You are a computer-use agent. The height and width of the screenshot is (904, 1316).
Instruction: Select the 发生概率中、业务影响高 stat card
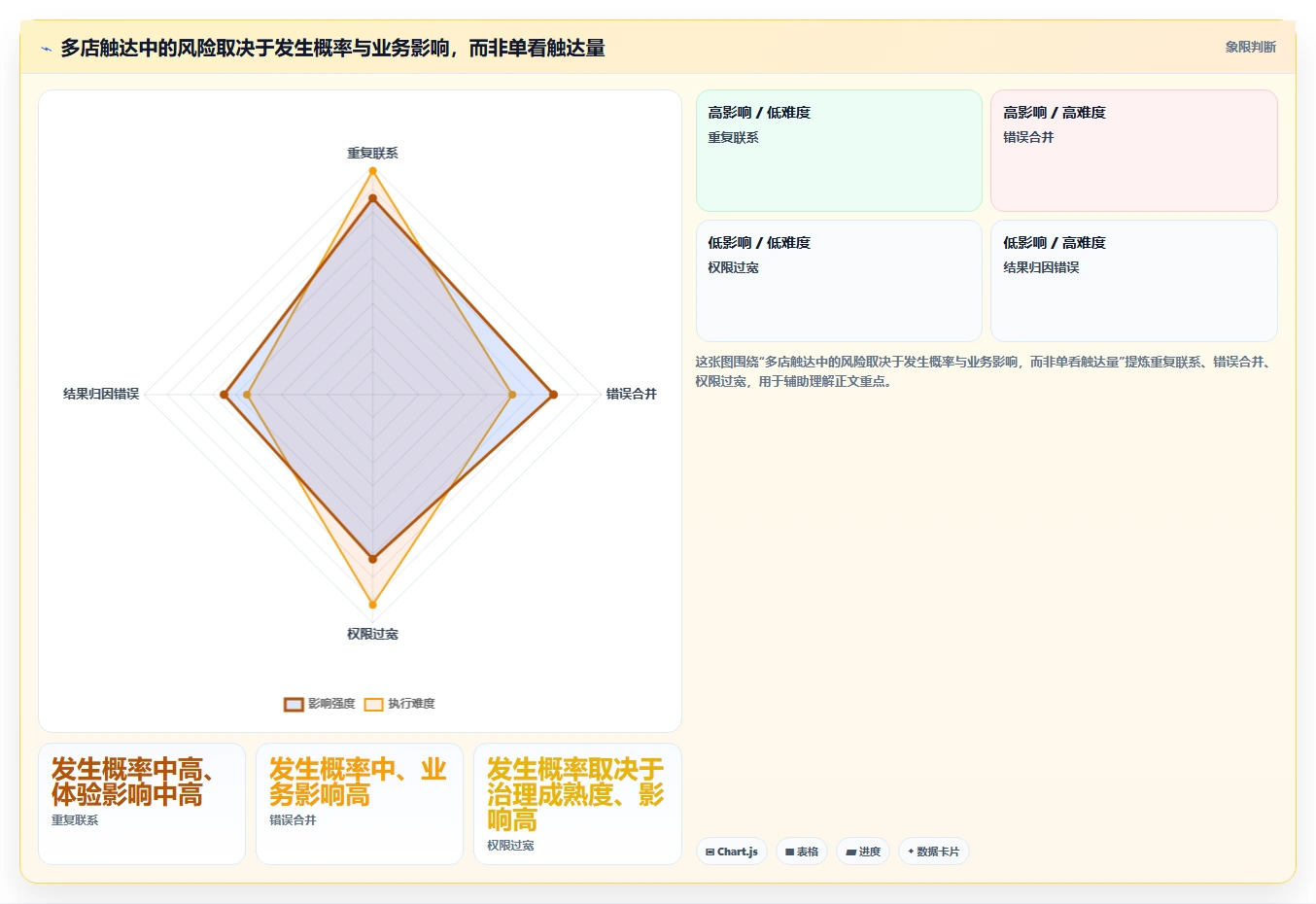click(x=360, y=804)
